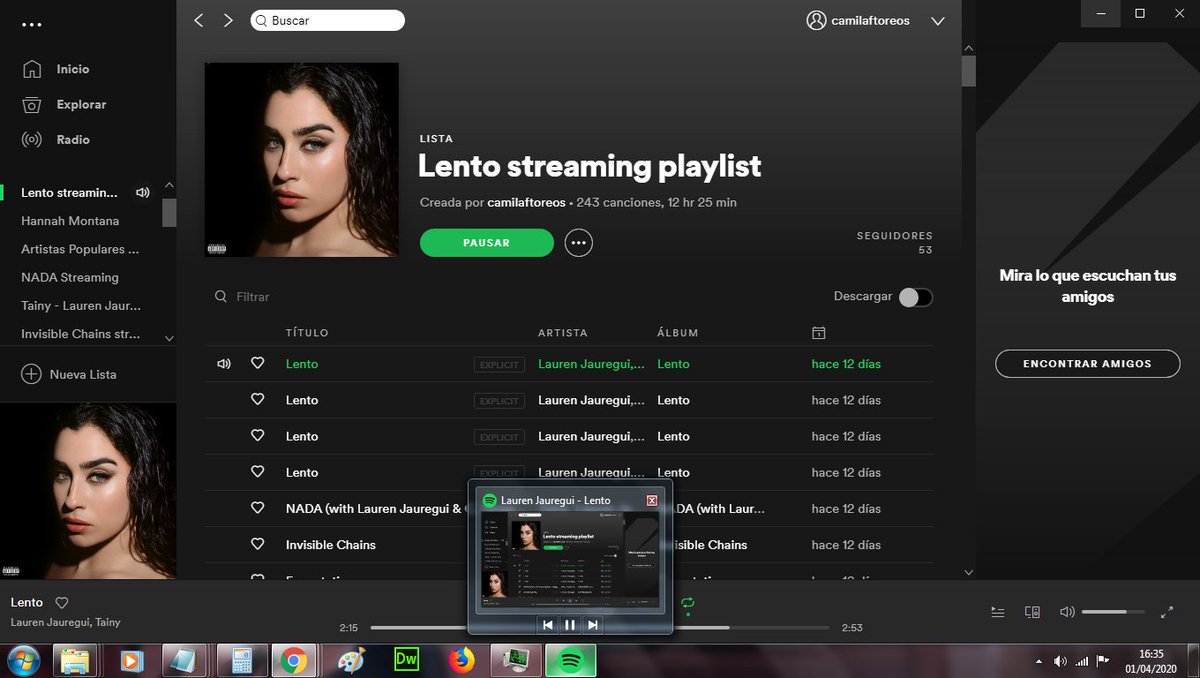1200x678 pixels.
Task: Like the NADA (with Lauren Jauregui) track
Action: coord(257,508)
